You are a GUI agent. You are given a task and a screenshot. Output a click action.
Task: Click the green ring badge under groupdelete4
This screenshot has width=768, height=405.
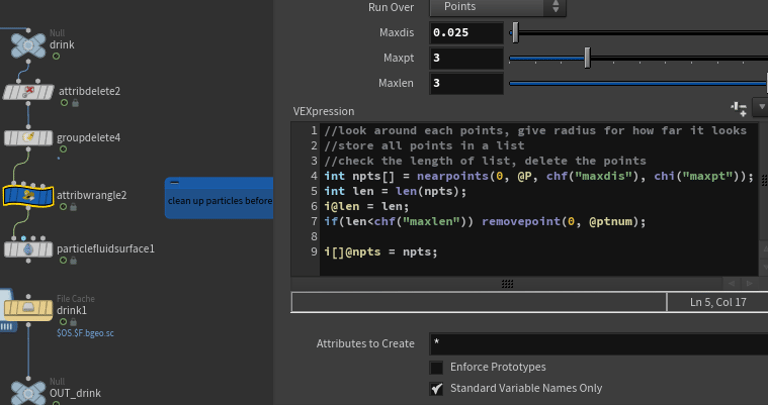tap(63, 149)
